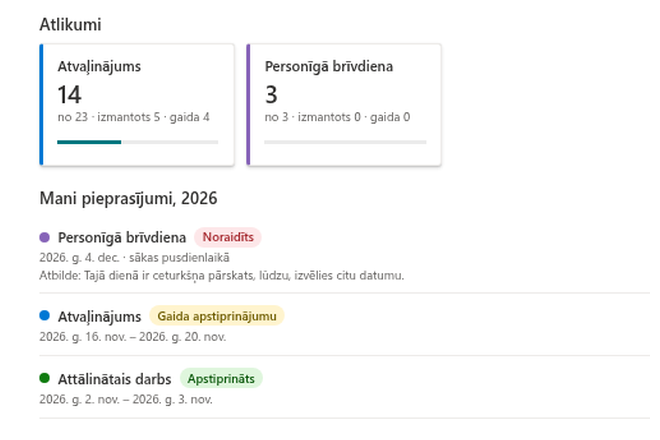Click the Personīgā brīvdiena progress bar
660x440 pixels.
(x=345, y=142)
